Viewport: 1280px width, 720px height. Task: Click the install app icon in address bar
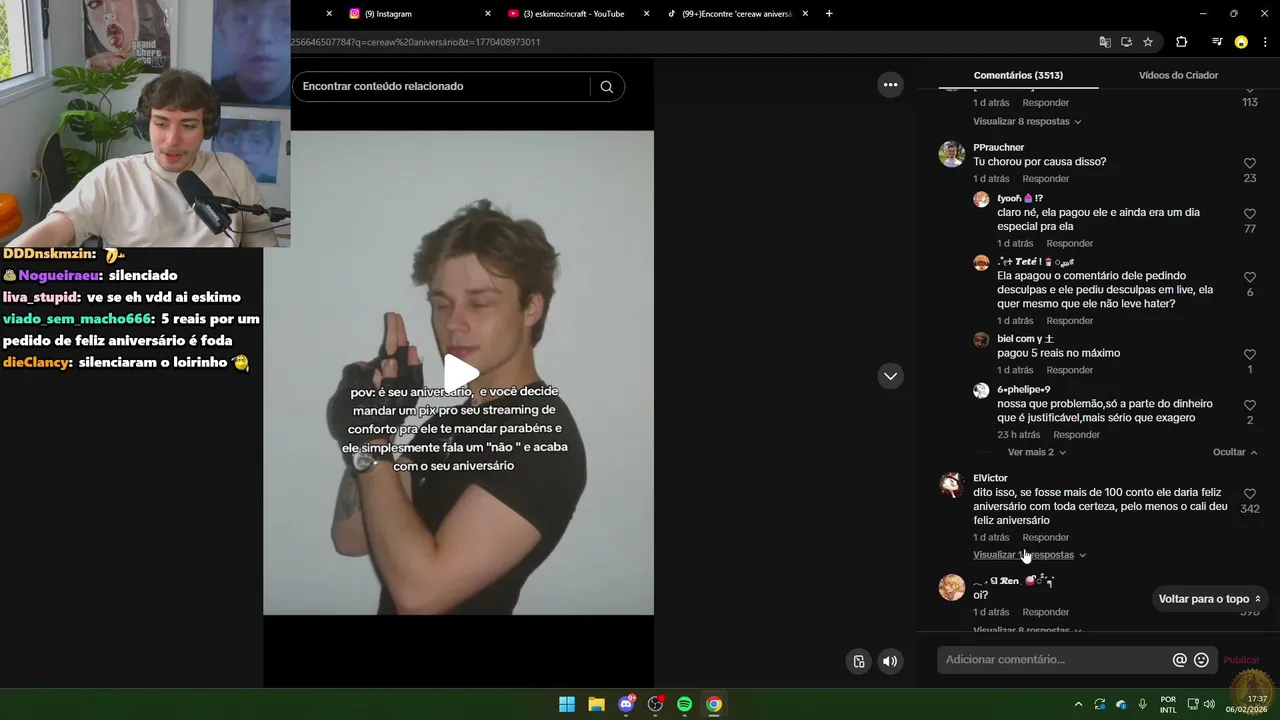coord(1126,42)
